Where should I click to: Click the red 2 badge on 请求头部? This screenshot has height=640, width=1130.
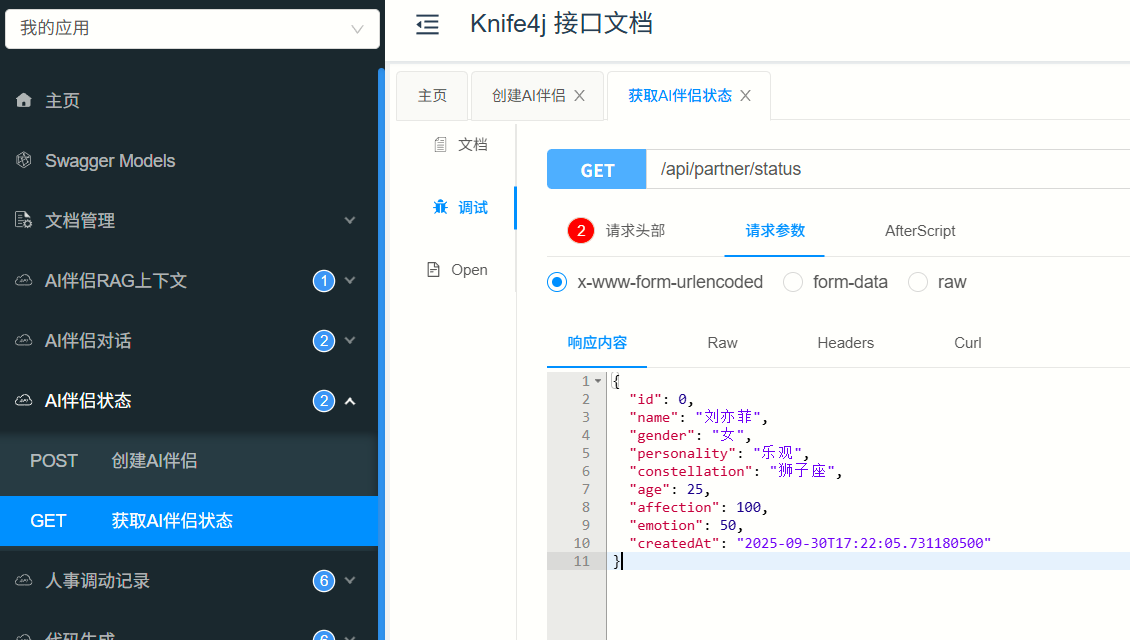coord(581,231)
